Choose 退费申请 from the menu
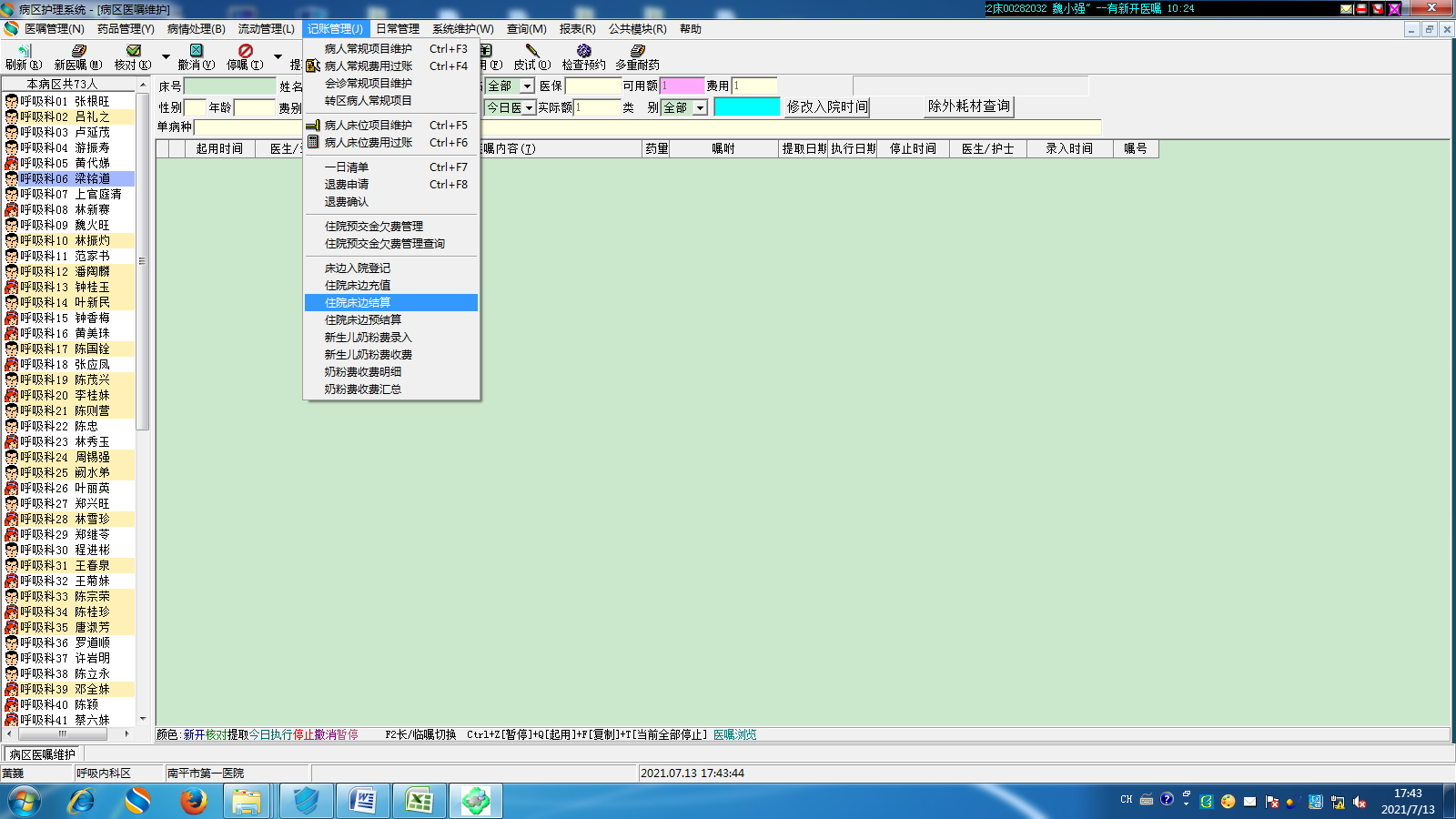1456x819 pixels. click(x=391, y=185)
